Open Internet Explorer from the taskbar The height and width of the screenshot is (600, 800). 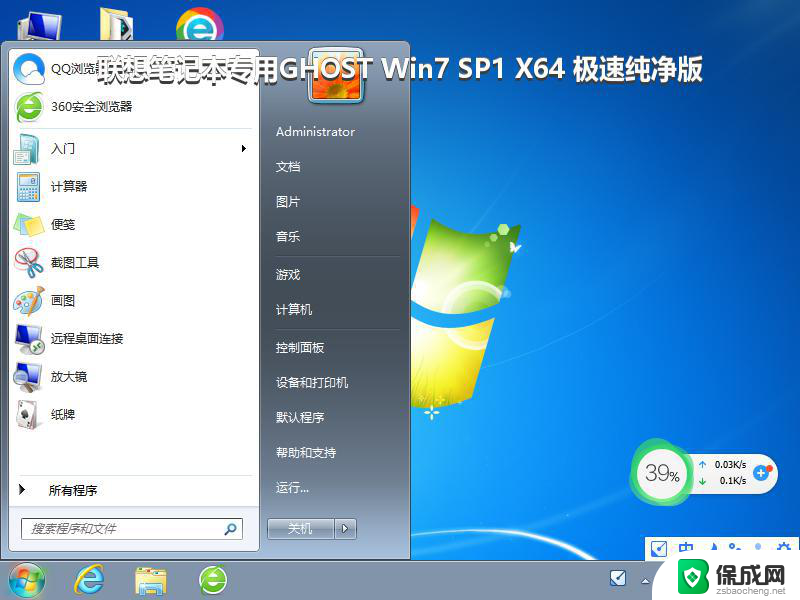[89, 580]
